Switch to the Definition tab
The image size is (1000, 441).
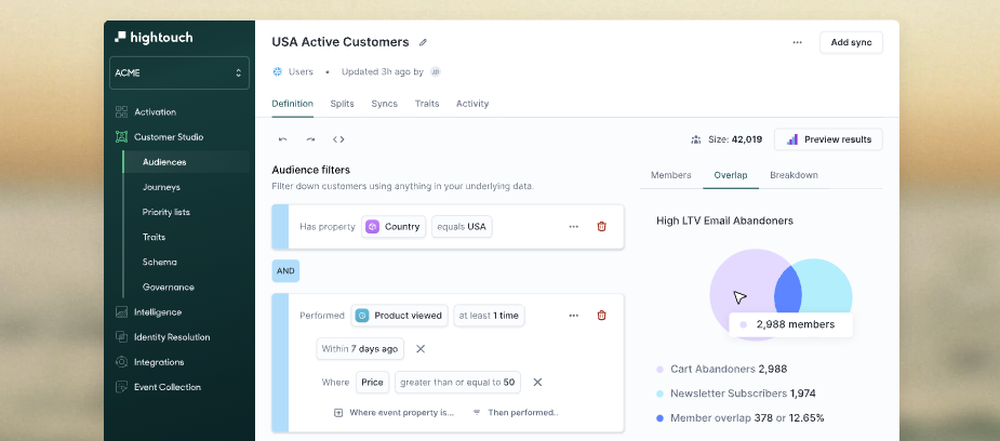coord(292,103)
